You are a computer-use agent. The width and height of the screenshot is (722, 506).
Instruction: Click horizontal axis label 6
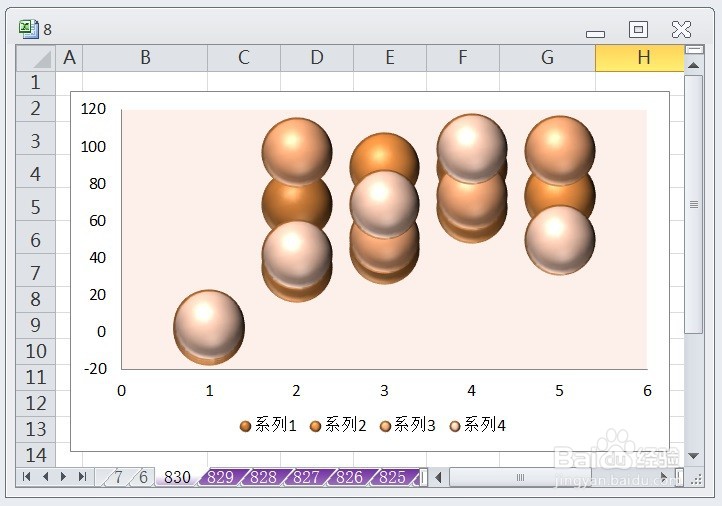[647, 391]
